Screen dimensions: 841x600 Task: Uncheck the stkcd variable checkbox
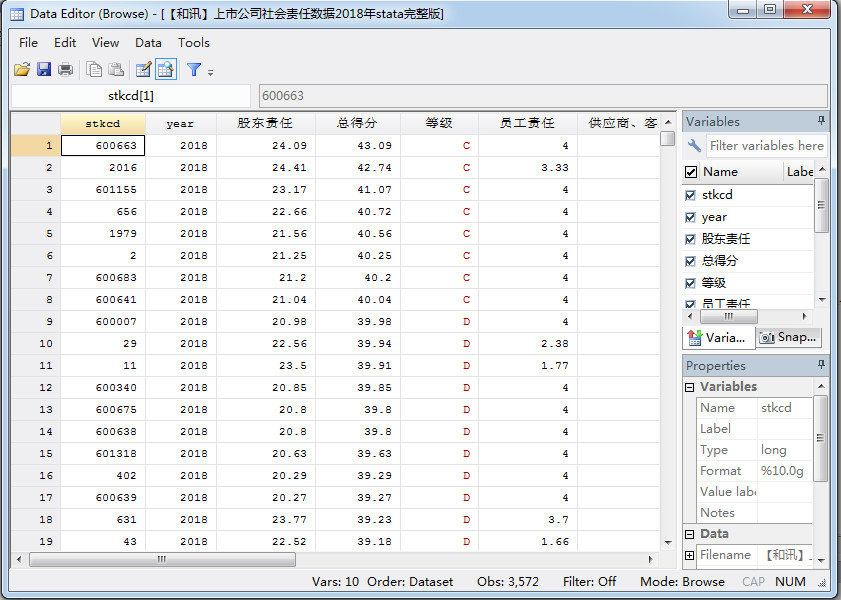point(691,195)
